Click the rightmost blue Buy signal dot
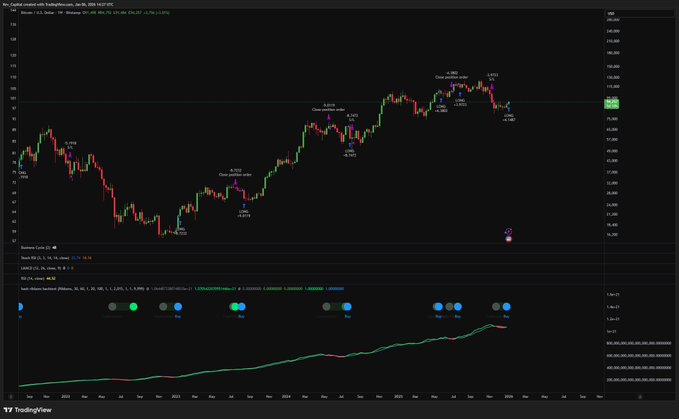 [x=507, y=306]
